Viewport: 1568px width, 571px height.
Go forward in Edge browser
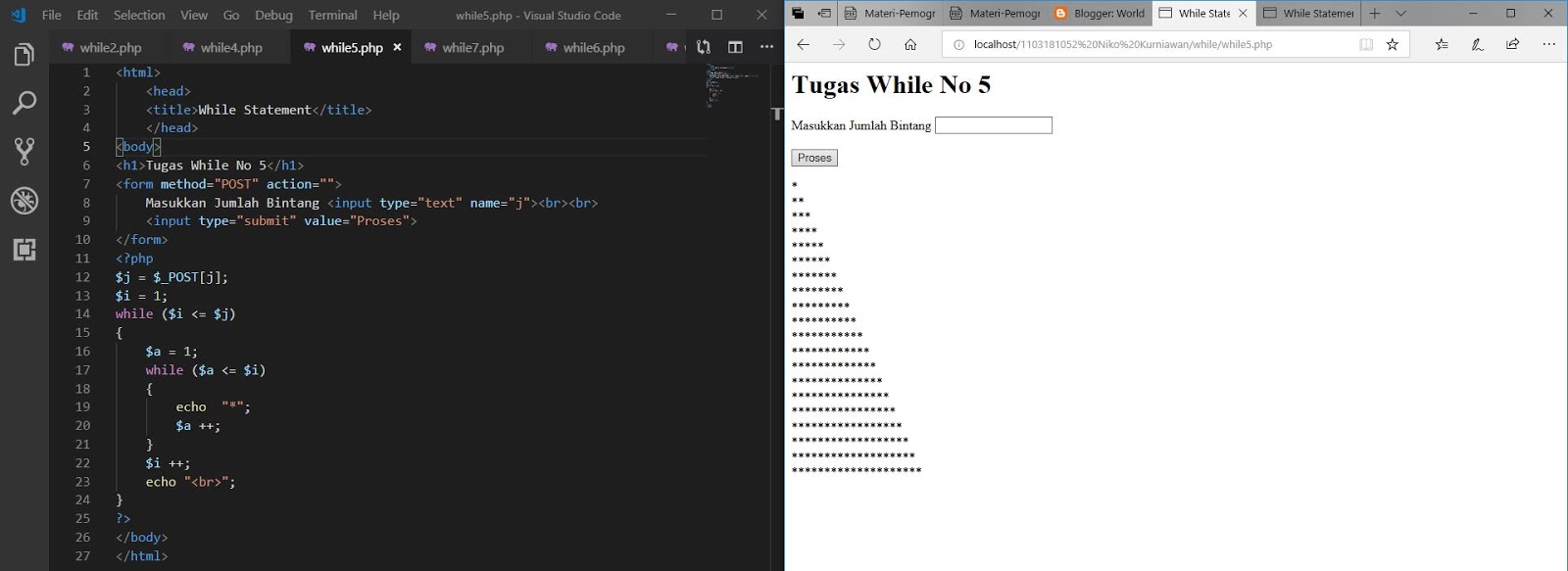click(x=839, y=44)
